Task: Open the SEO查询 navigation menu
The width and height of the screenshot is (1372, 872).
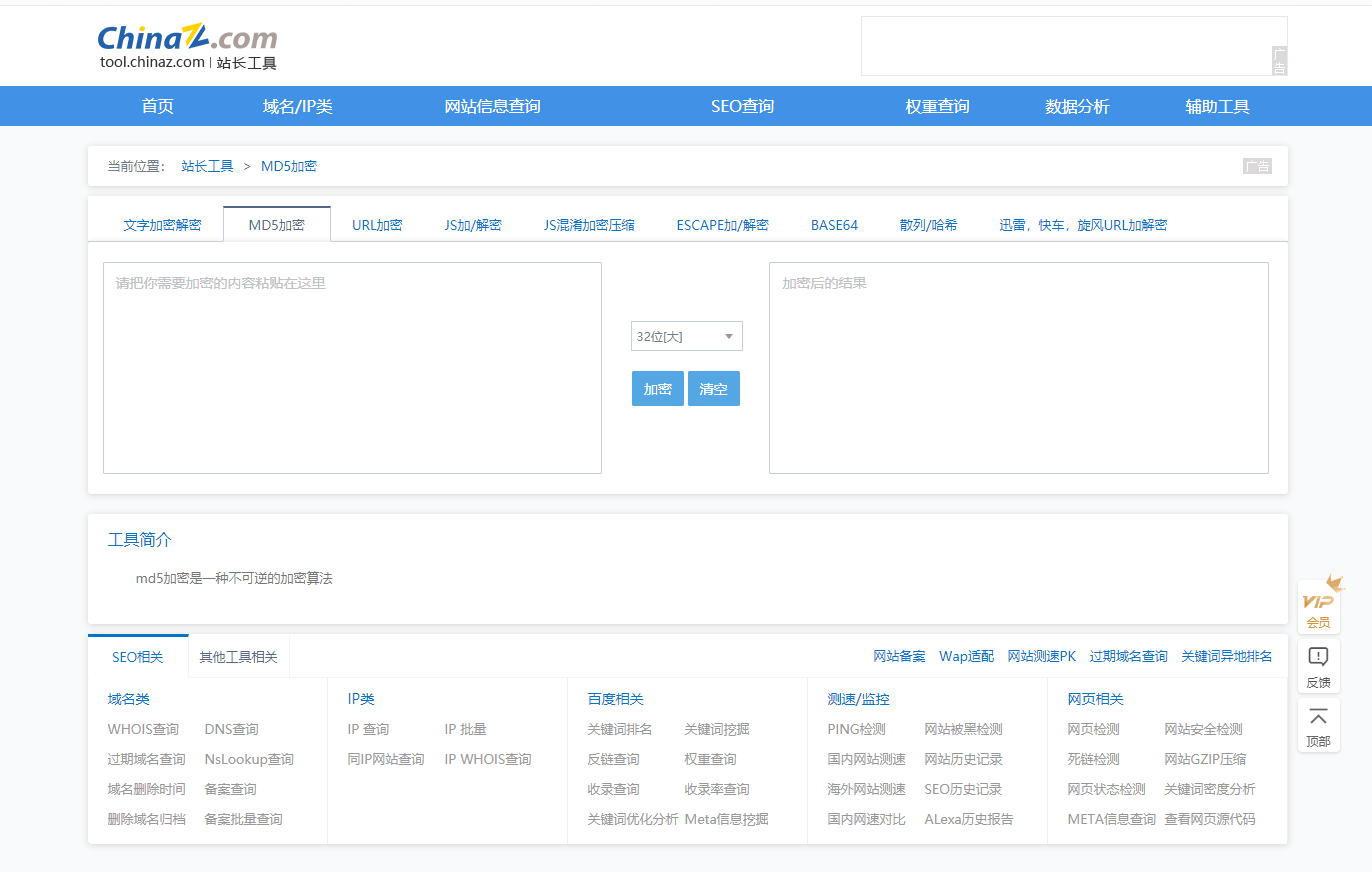Action: (x=742, y=105)
